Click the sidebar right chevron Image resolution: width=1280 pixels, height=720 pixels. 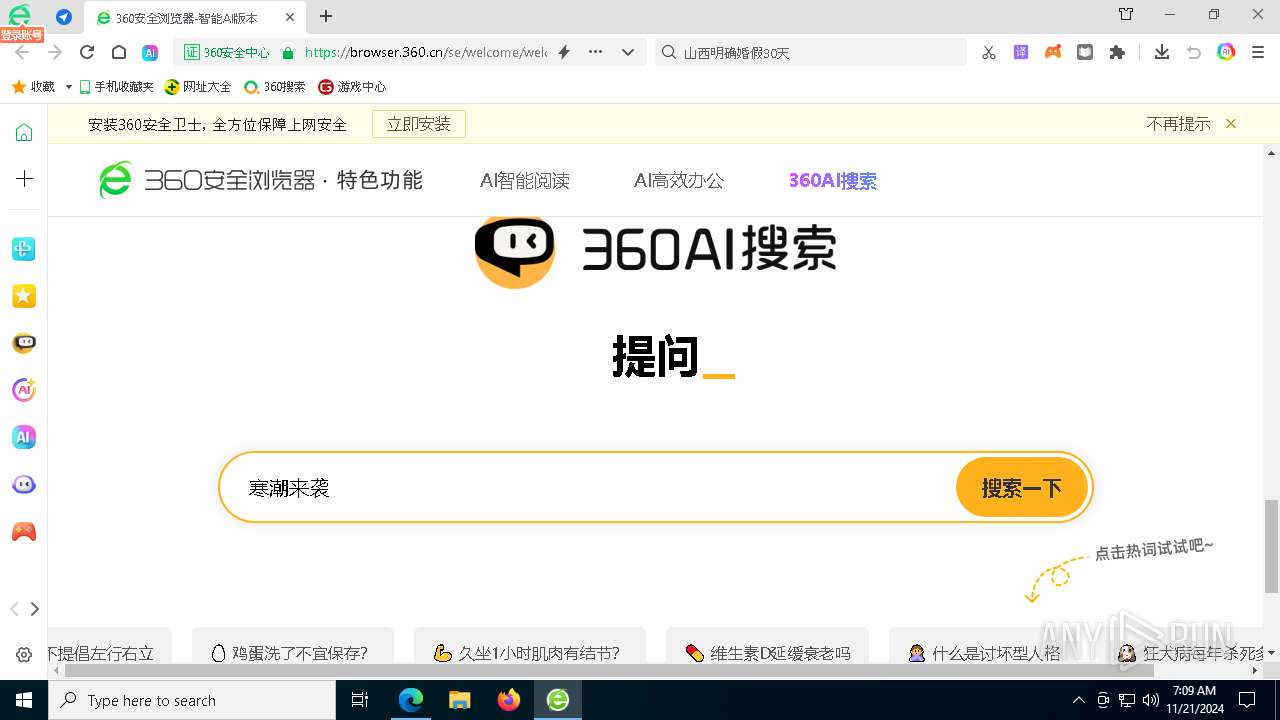point(35,609)
